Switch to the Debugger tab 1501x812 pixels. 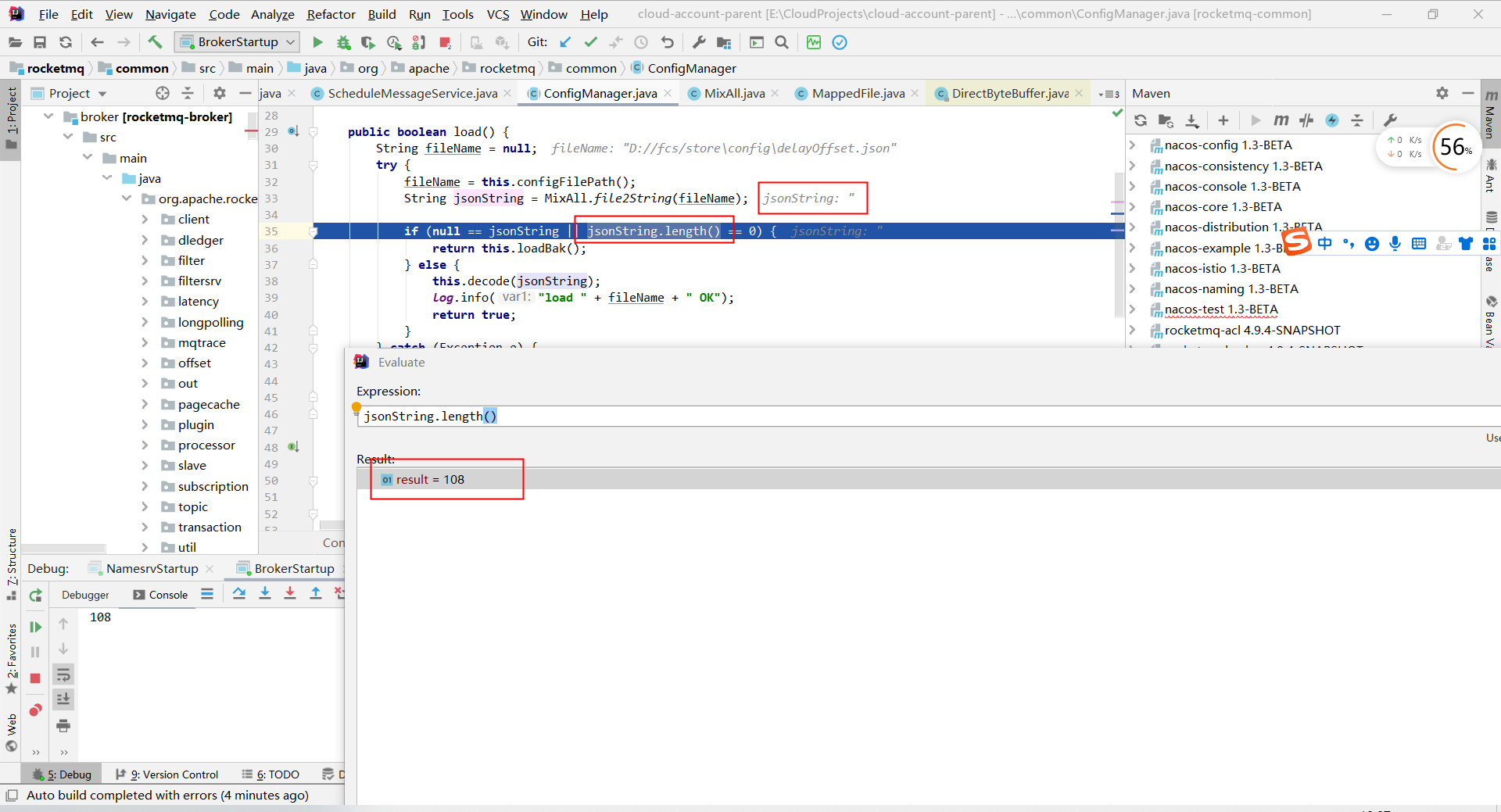[x=85, y=595]
